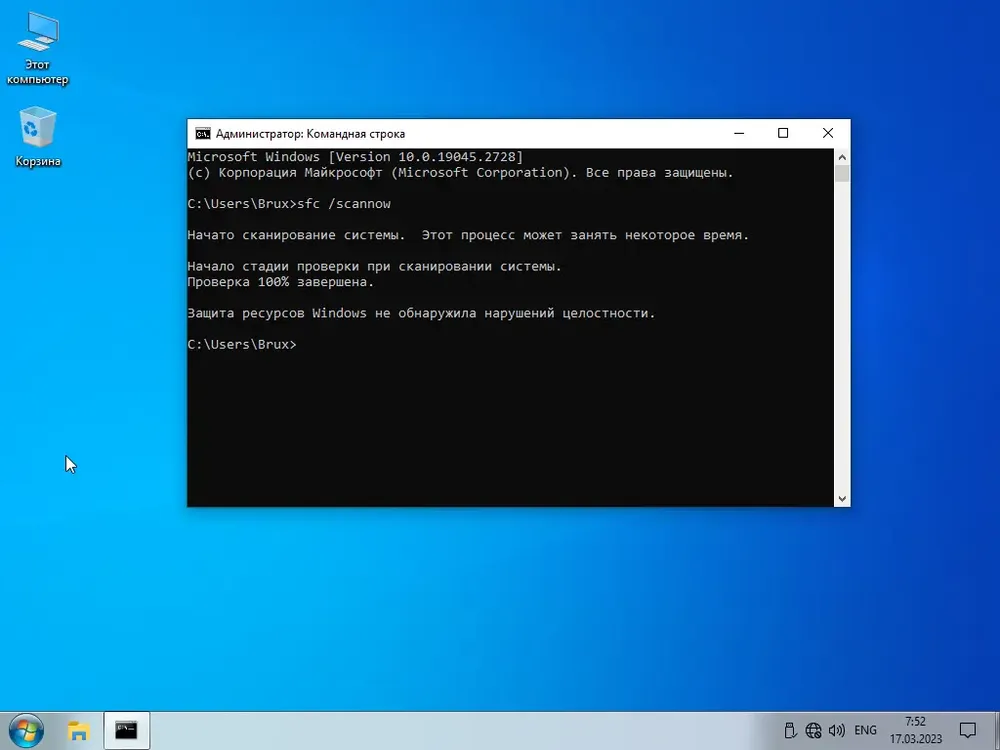The width and height of the screenshot is (1000, 750).
Task: Maximize the Командная строка window
Action: 783,133
